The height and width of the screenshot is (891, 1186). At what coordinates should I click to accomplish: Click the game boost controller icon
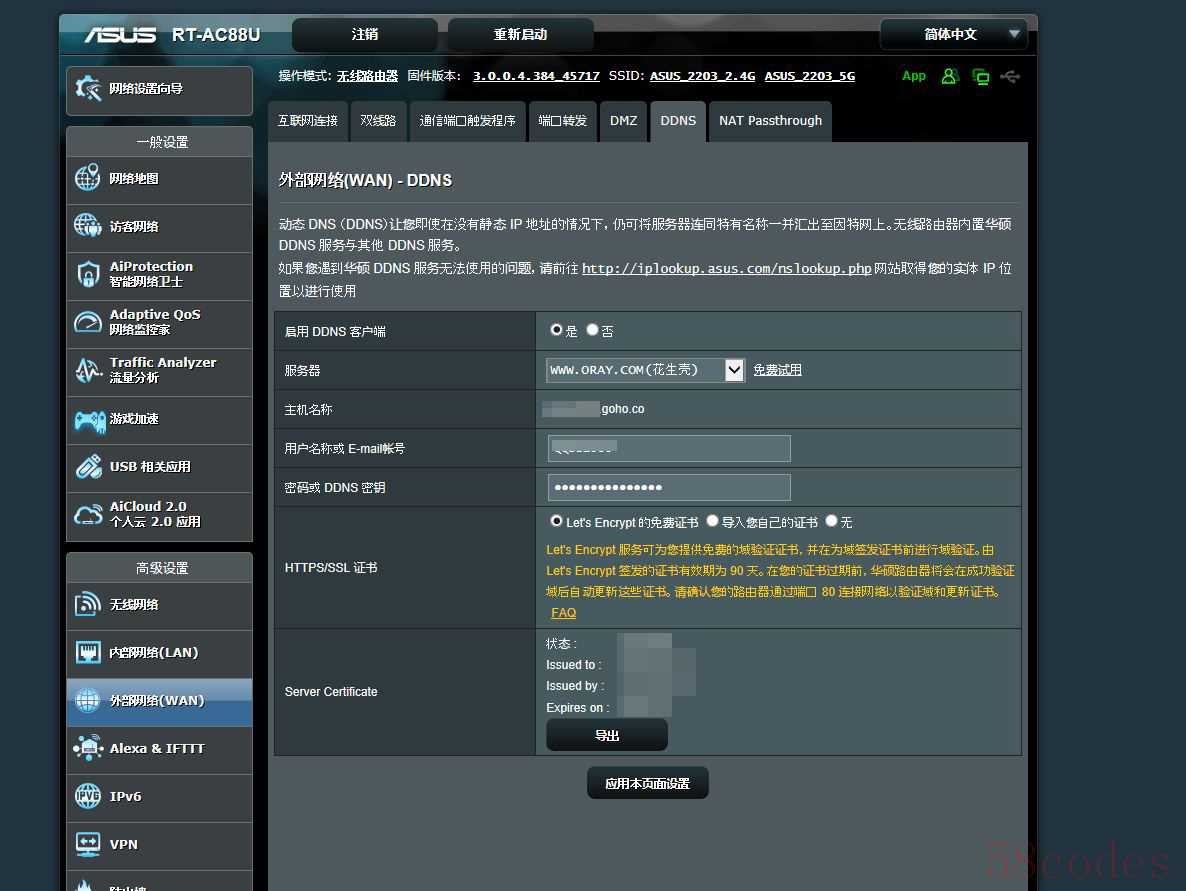point(89,420)
